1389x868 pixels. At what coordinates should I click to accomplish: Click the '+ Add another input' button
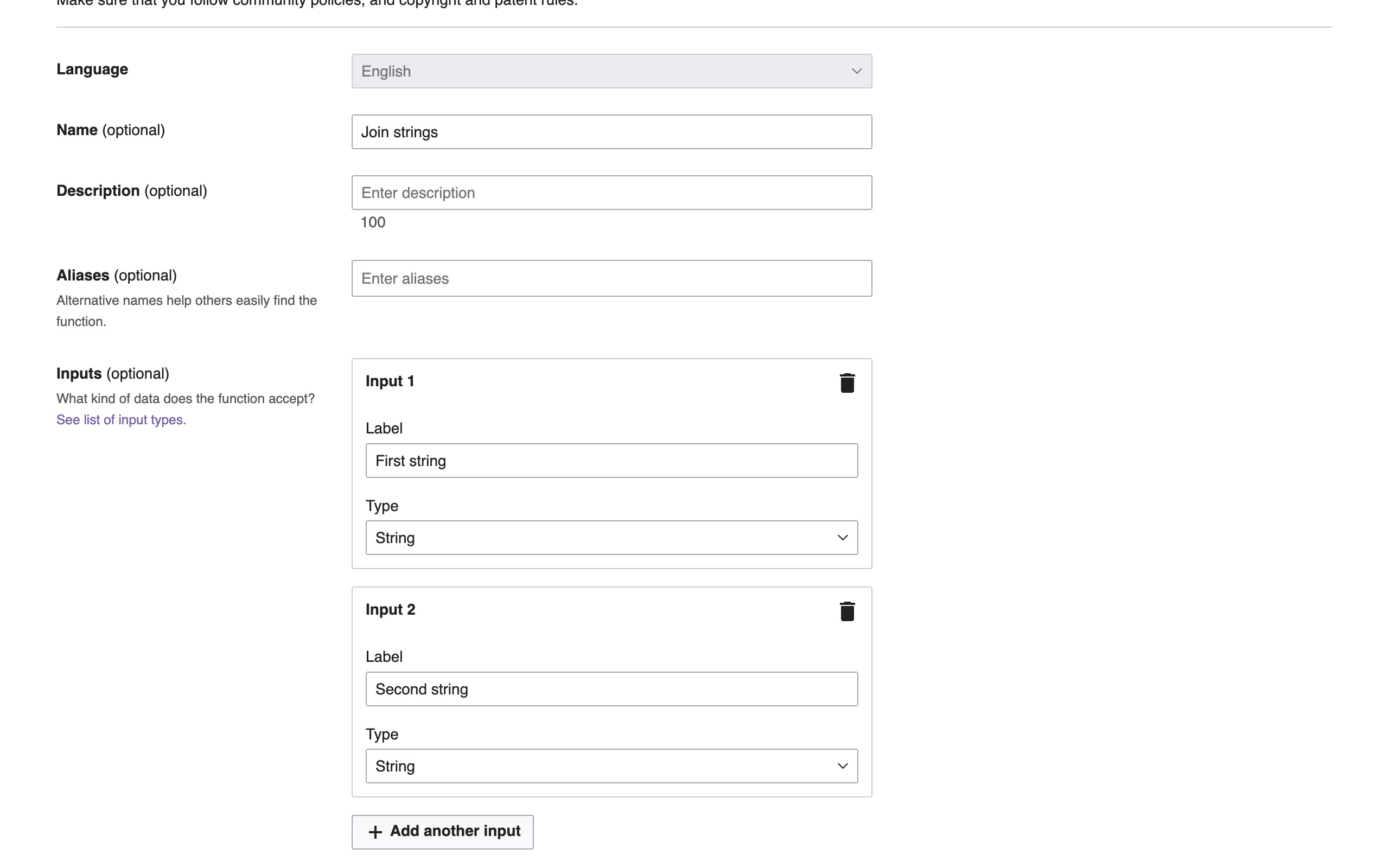click(444, 831)
